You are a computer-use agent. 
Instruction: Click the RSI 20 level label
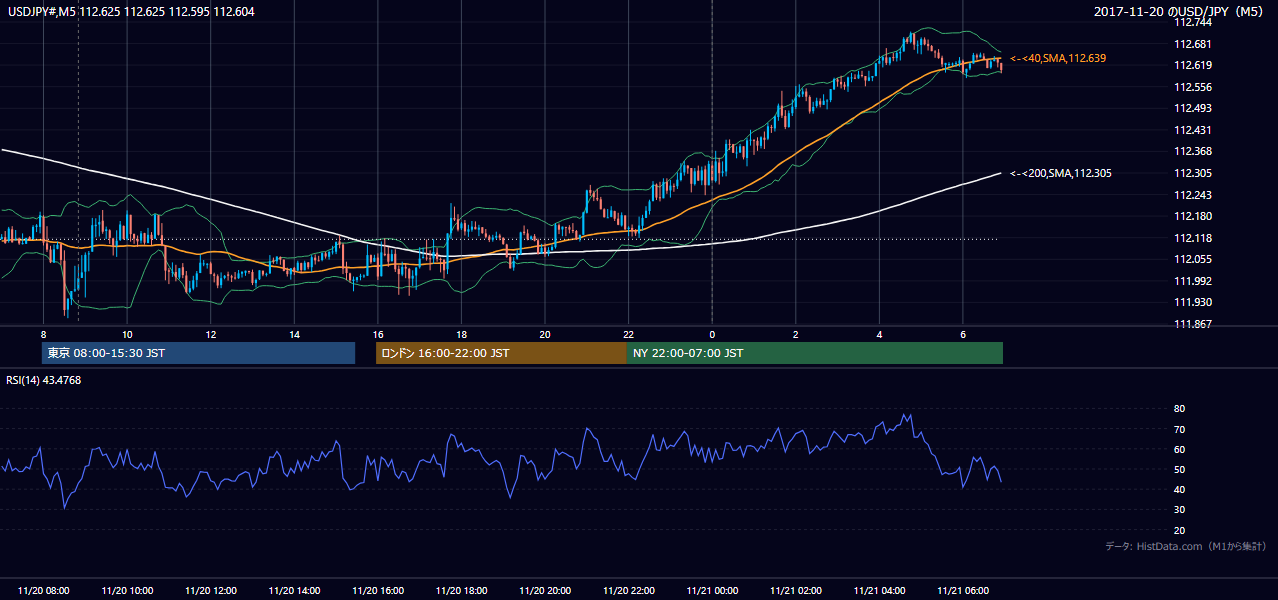pyautogui.click(x=1179, y=530)
